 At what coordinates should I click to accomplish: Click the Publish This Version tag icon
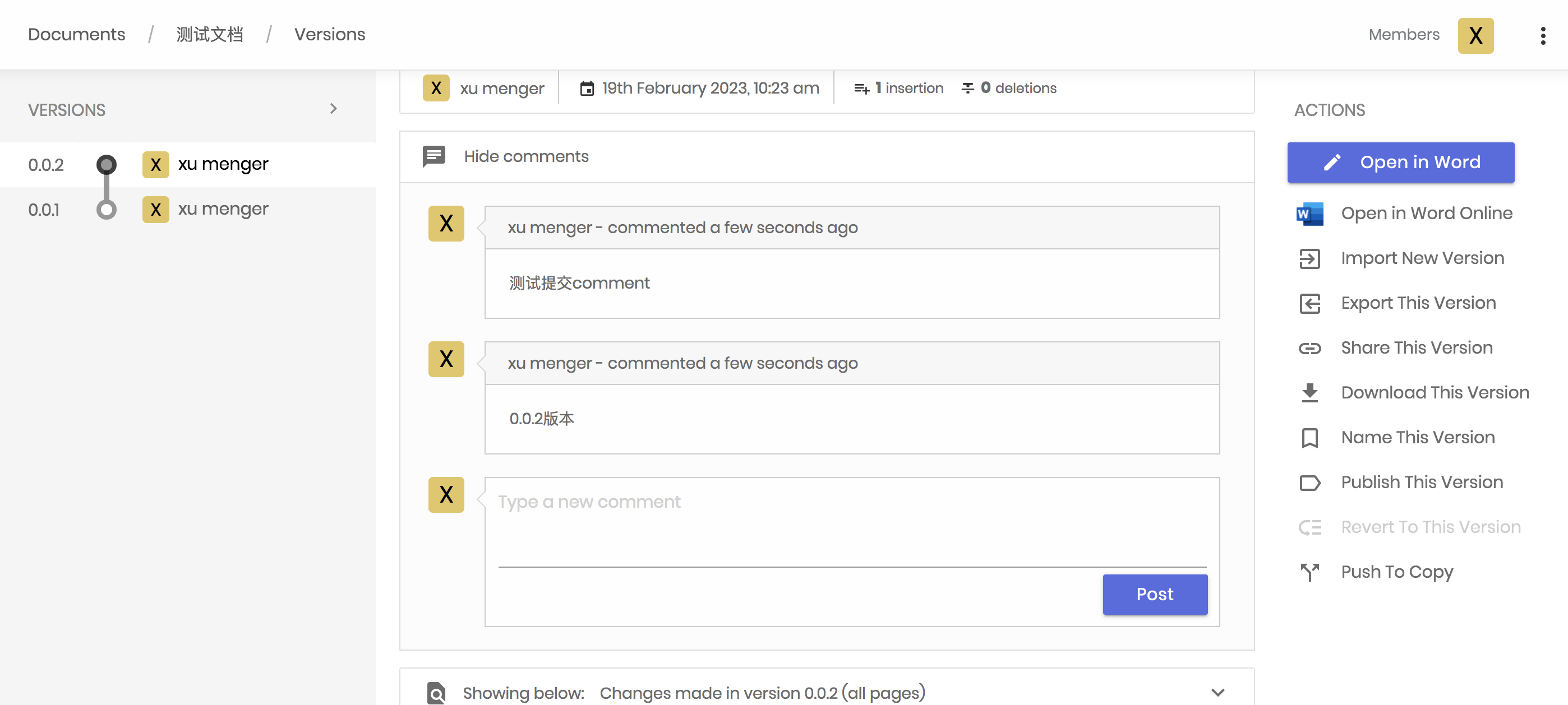(x=1310, y=483)
